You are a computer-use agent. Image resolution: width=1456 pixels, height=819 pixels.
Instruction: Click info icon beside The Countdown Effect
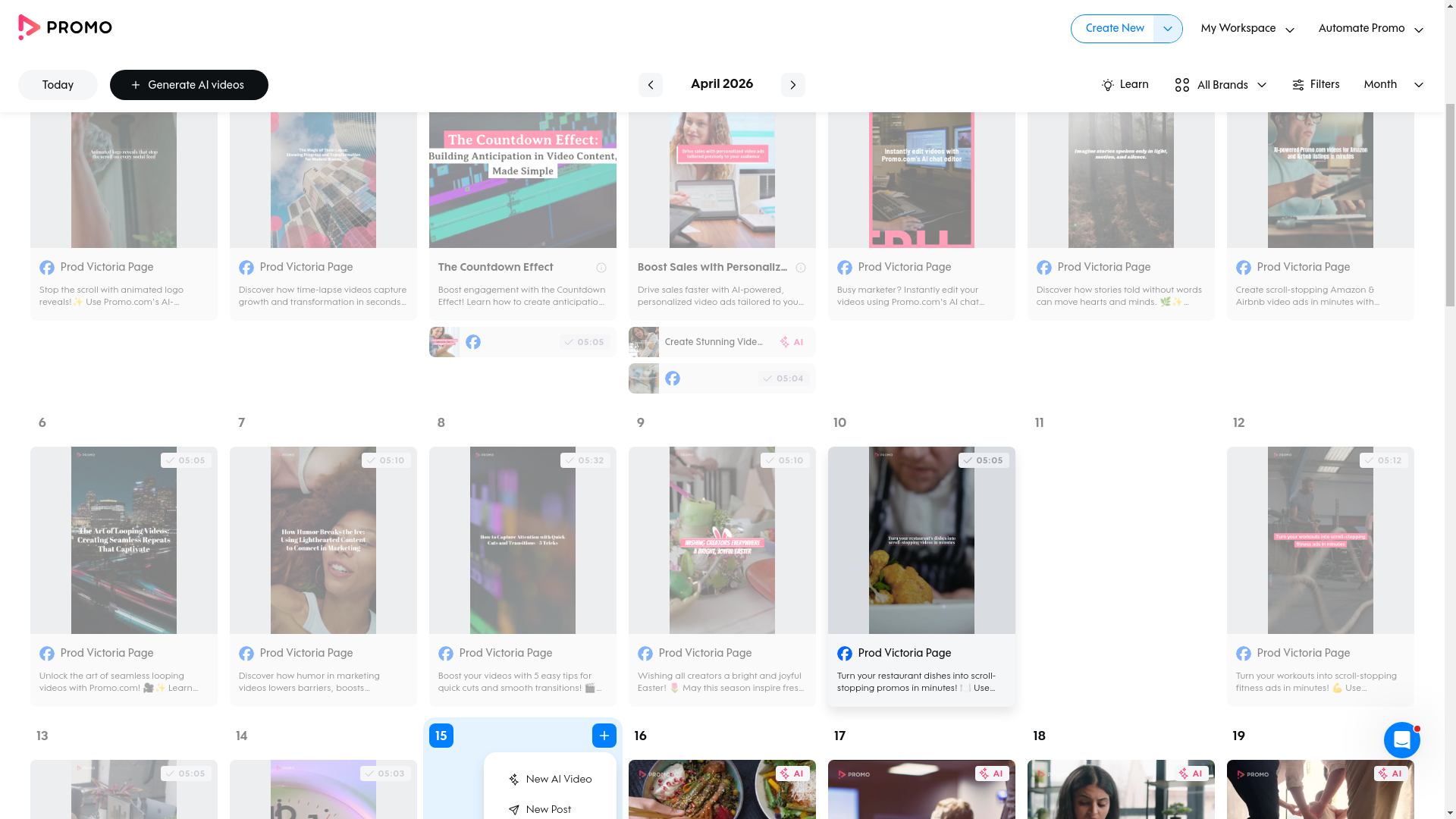pos(601,268)
